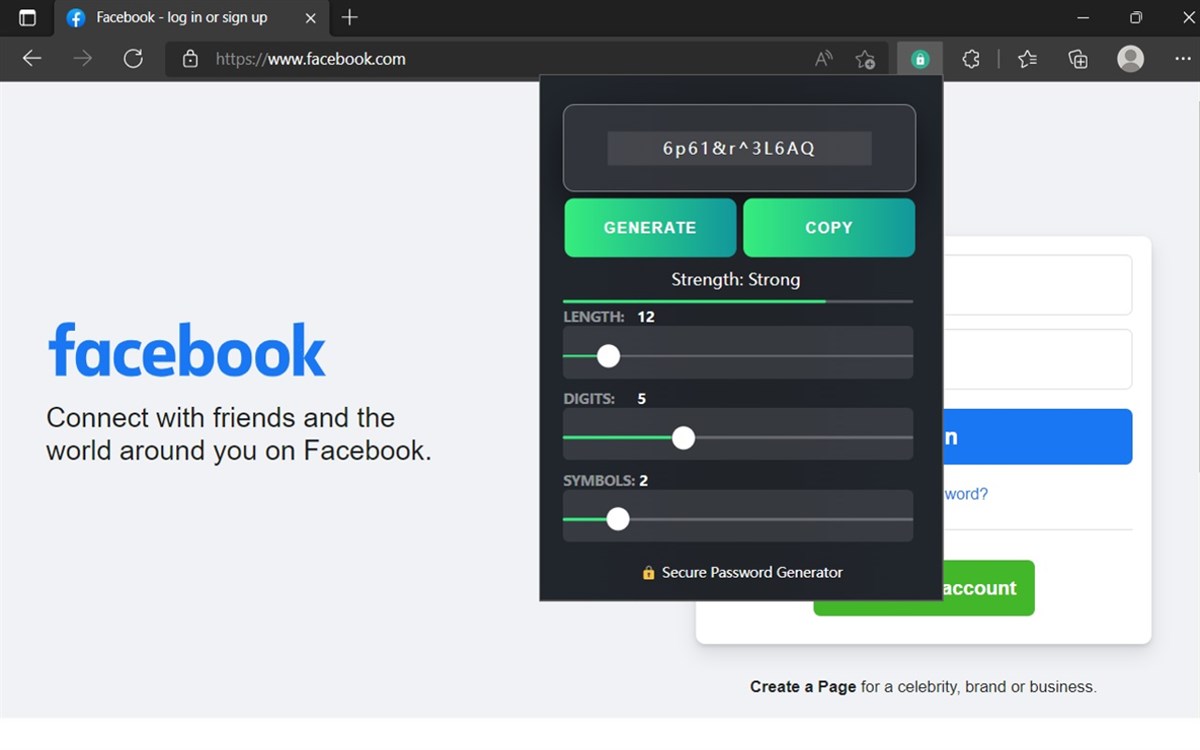Go back to previous page

32,59
